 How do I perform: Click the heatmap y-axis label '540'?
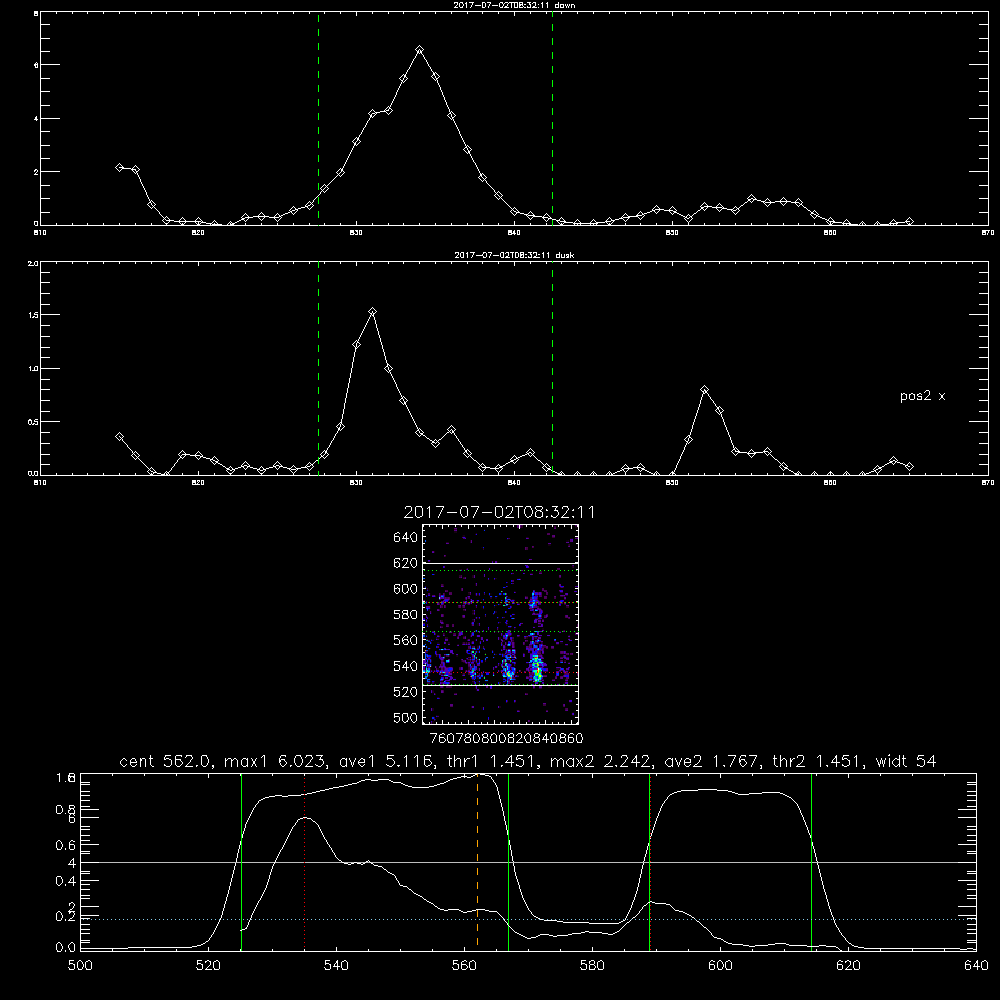click(405, 666)
